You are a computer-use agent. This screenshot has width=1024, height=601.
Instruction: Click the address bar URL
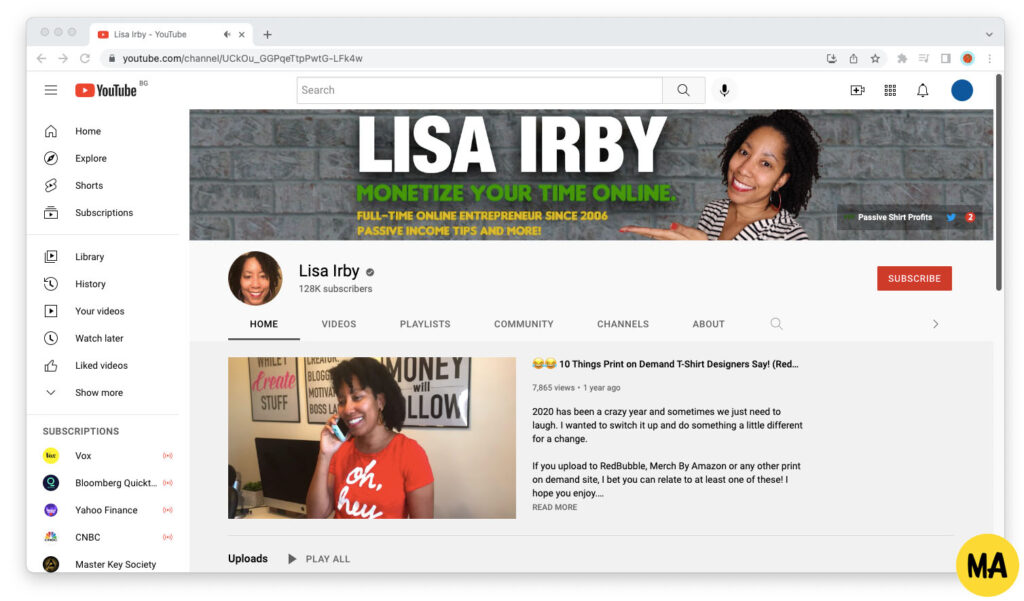click(242, 58)
